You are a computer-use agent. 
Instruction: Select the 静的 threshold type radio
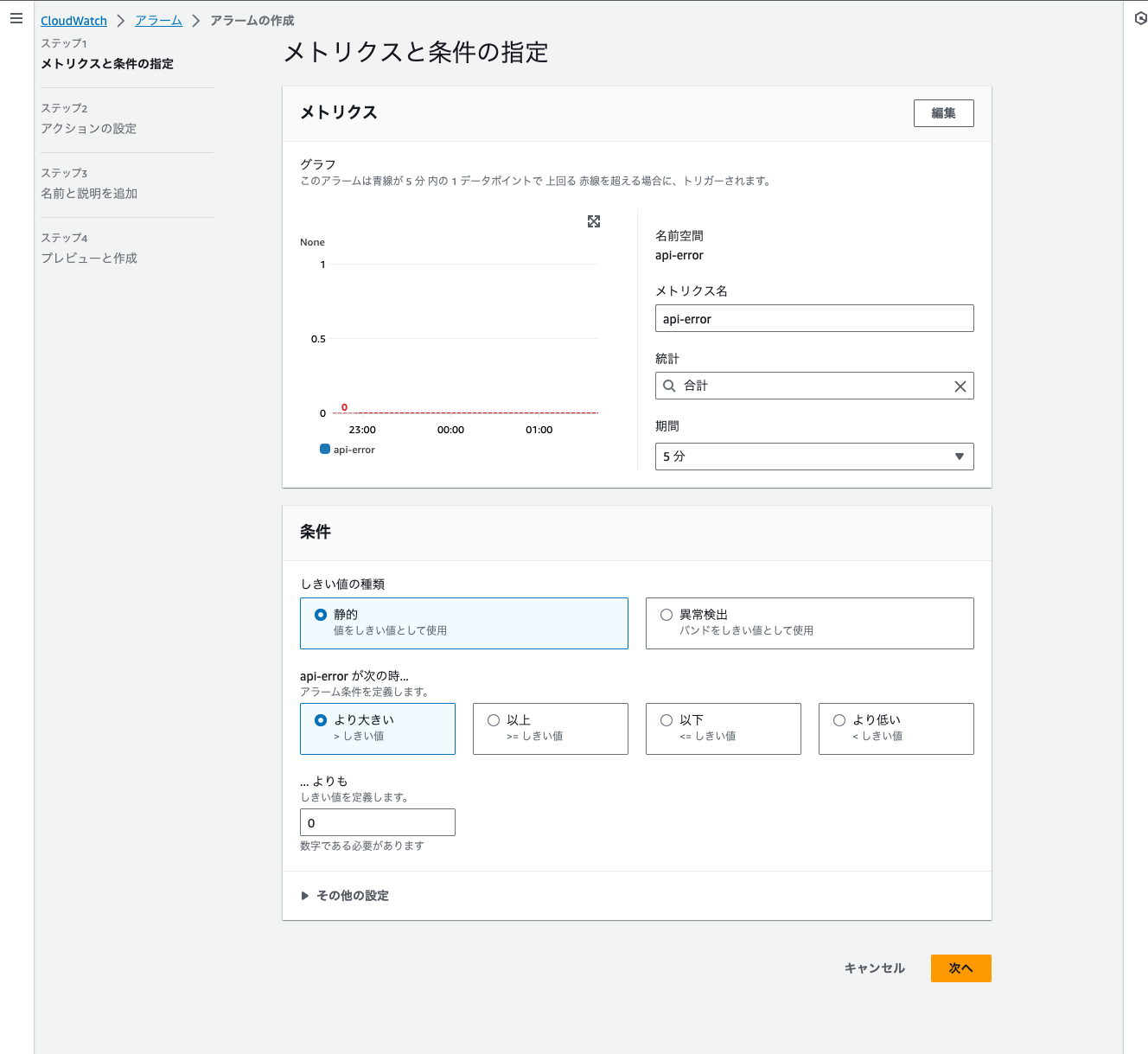tap(321, 615)
